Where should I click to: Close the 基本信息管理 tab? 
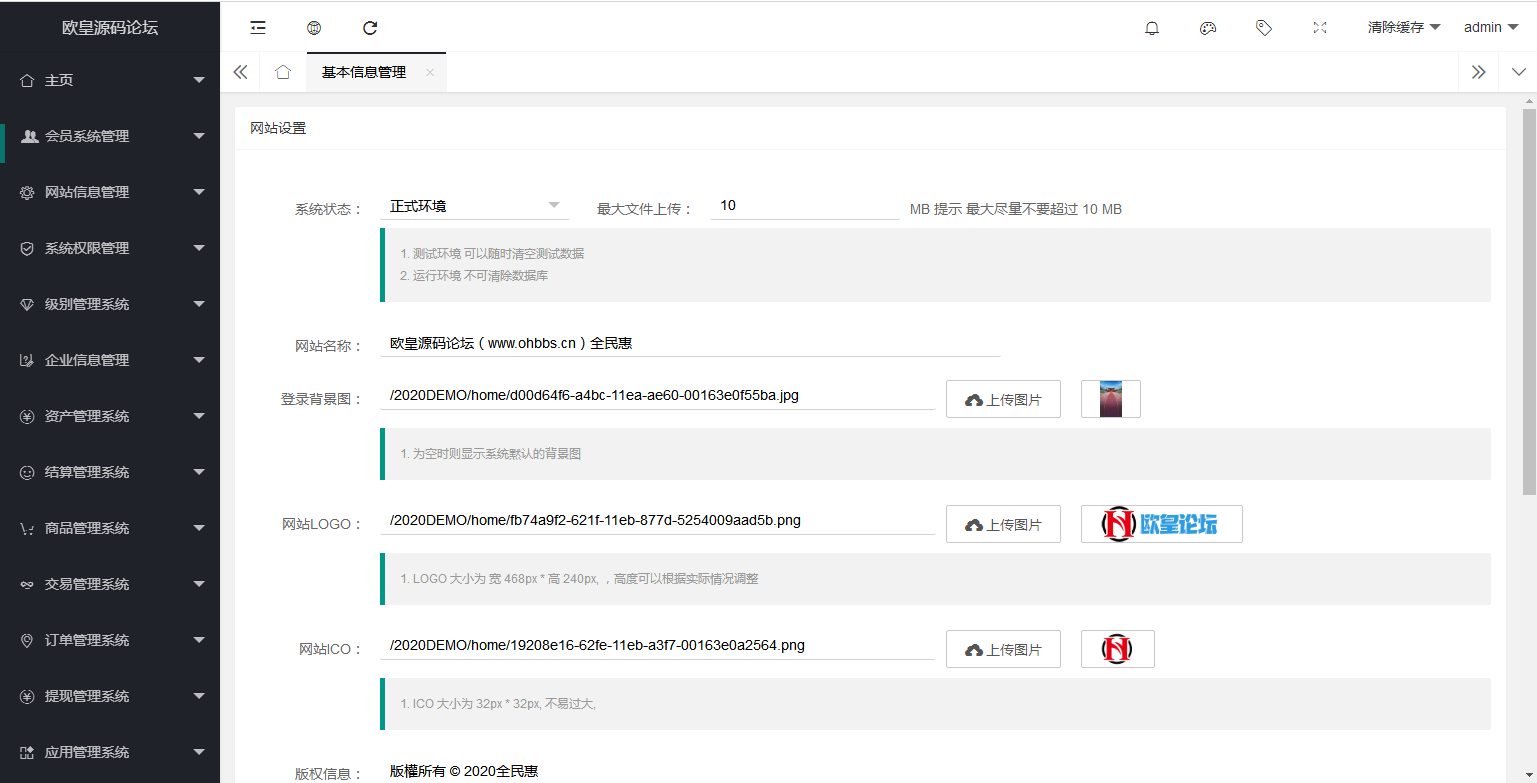tap(430, 72)
